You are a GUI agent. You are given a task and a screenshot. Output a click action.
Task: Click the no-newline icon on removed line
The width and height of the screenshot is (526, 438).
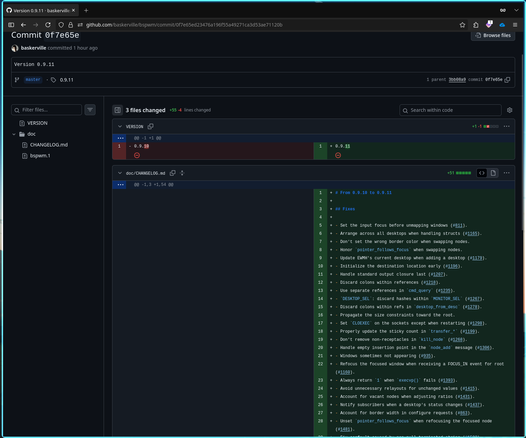137,155
